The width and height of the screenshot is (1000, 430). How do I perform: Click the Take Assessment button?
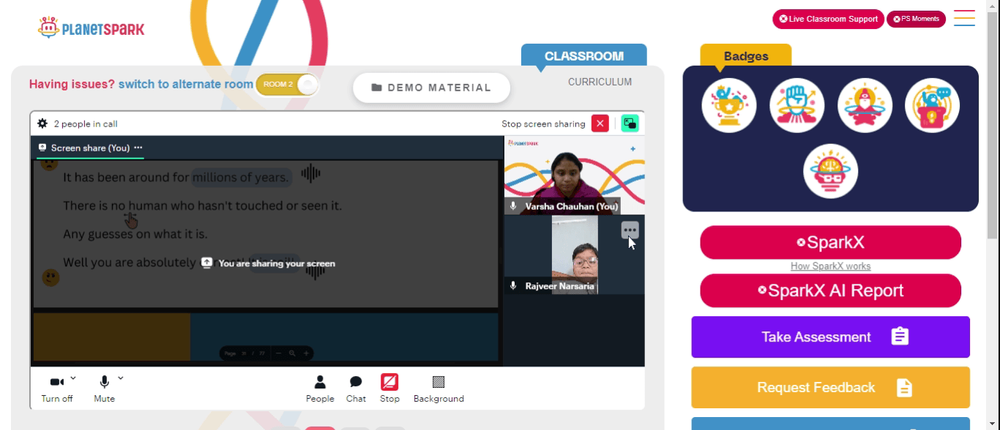coord(830,337)
